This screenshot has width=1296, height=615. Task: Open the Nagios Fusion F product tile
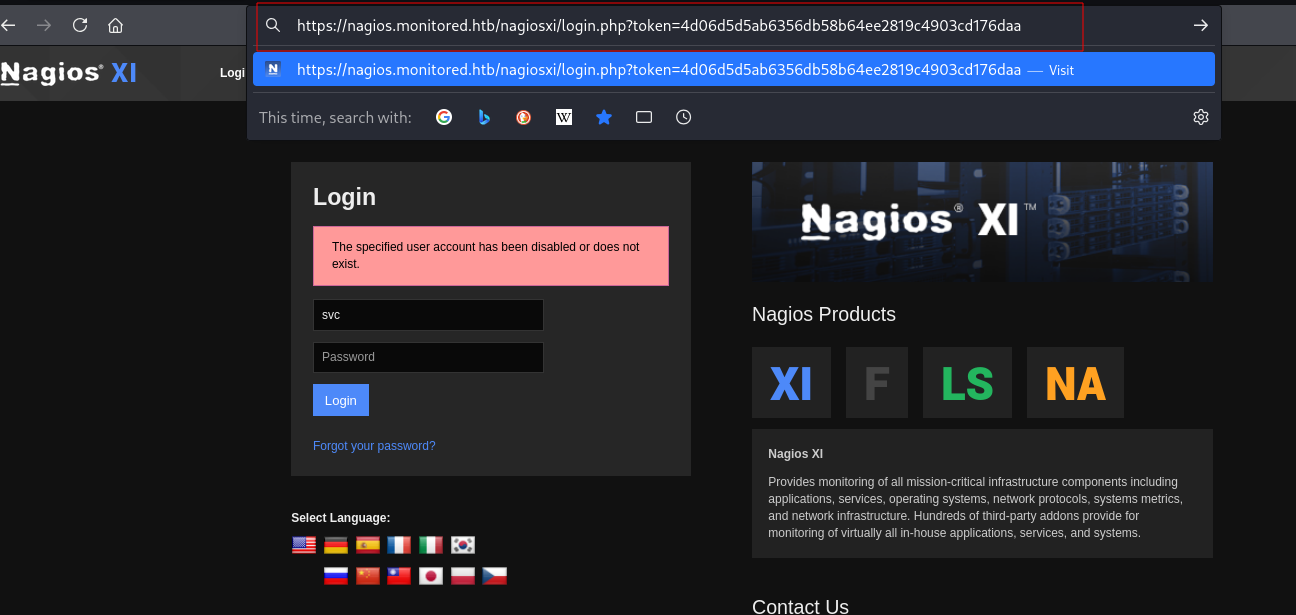[x=877, y=382]
